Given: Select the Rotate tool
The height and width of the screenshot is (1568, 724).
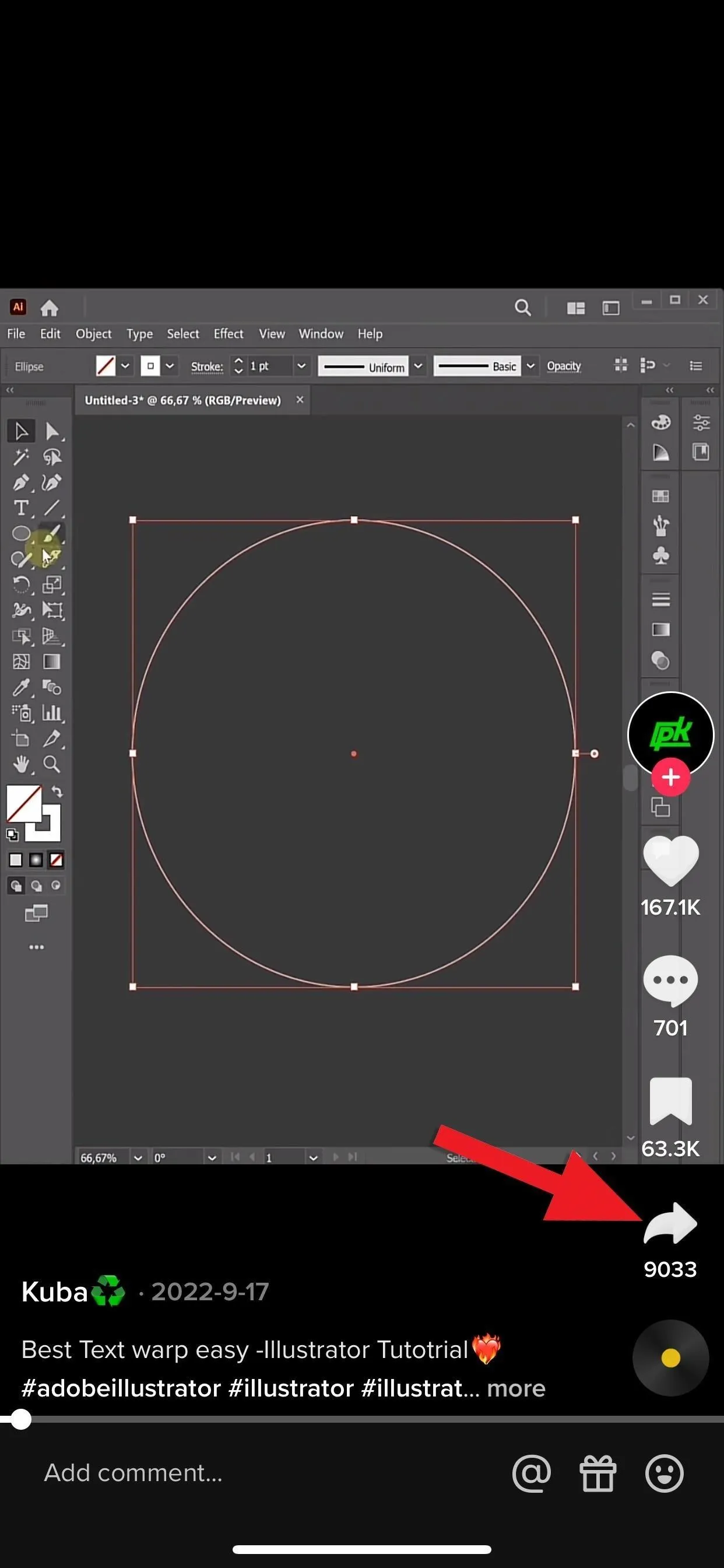Looking at the screenshot, I should point(22,585).
